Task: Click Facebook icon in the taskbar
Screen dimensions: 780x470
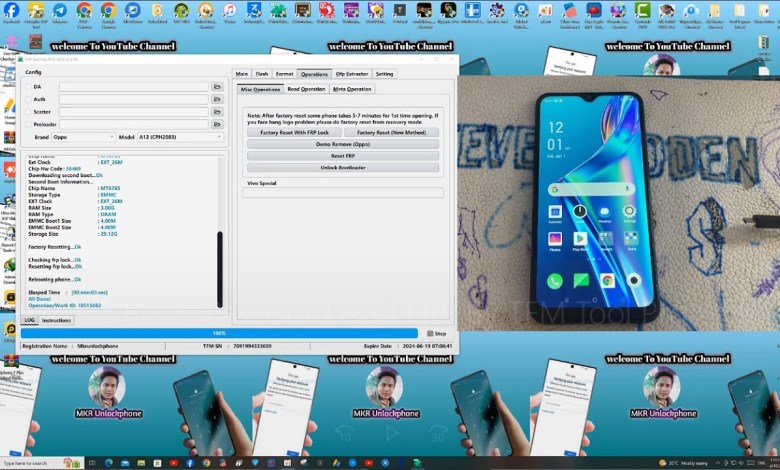Action: [x=190, y=463]
